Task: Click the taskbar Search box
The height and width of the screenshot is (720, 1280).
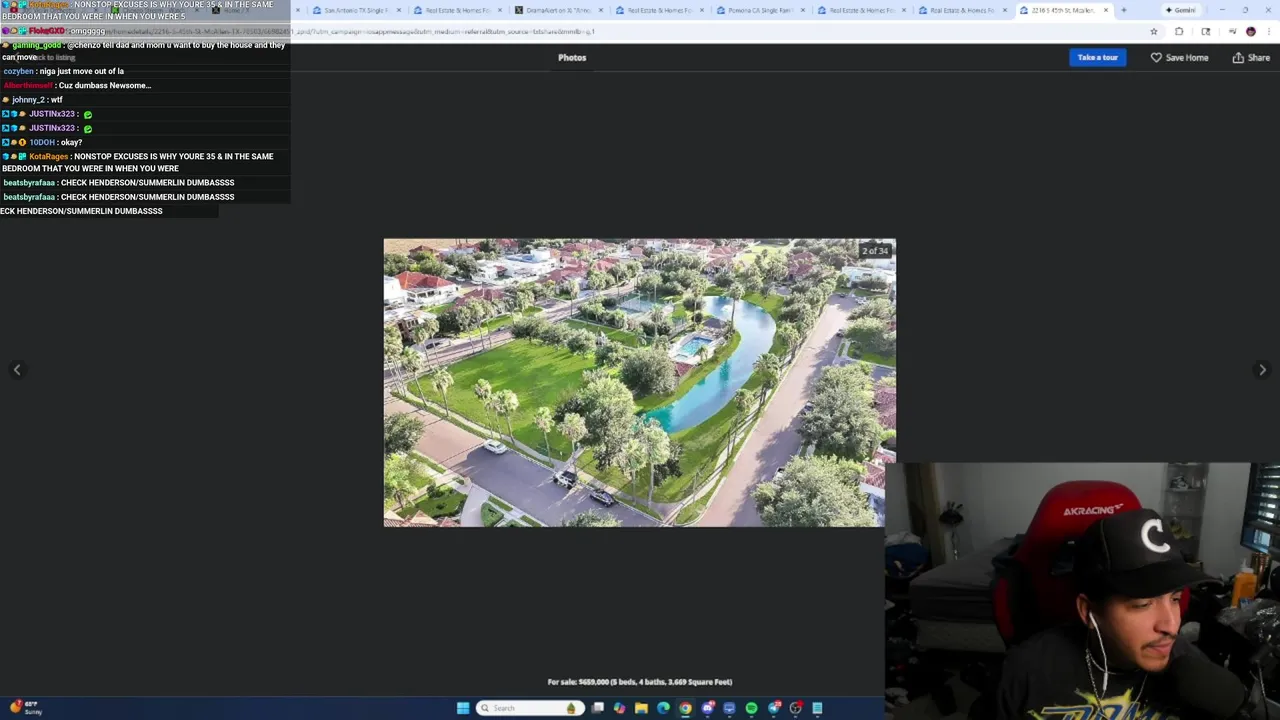Action: tap(530, 708)
